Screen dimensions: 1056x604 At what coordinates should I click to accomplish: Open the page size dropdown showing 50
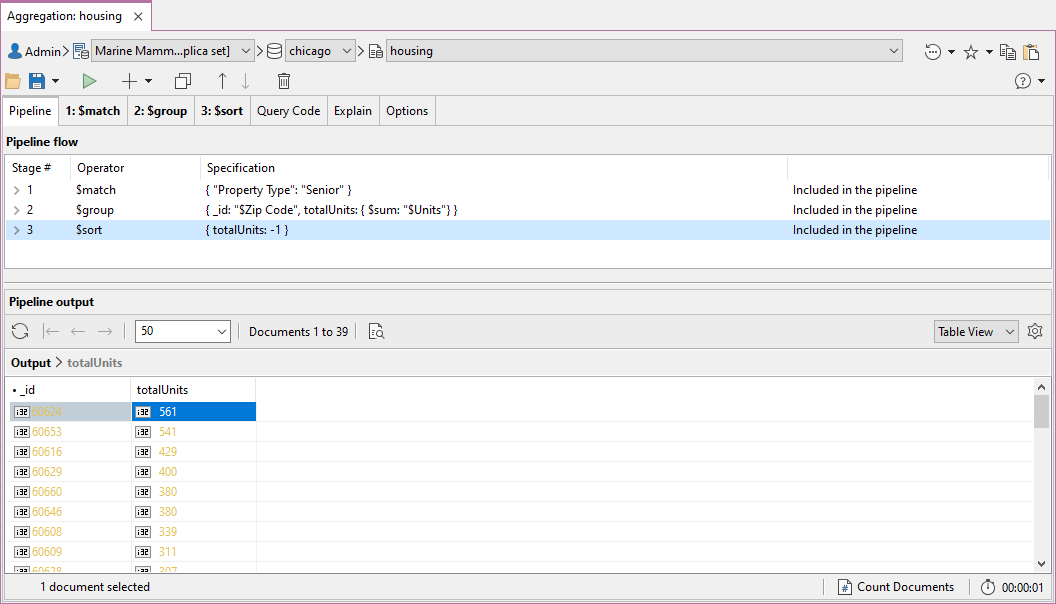[182, 332]
